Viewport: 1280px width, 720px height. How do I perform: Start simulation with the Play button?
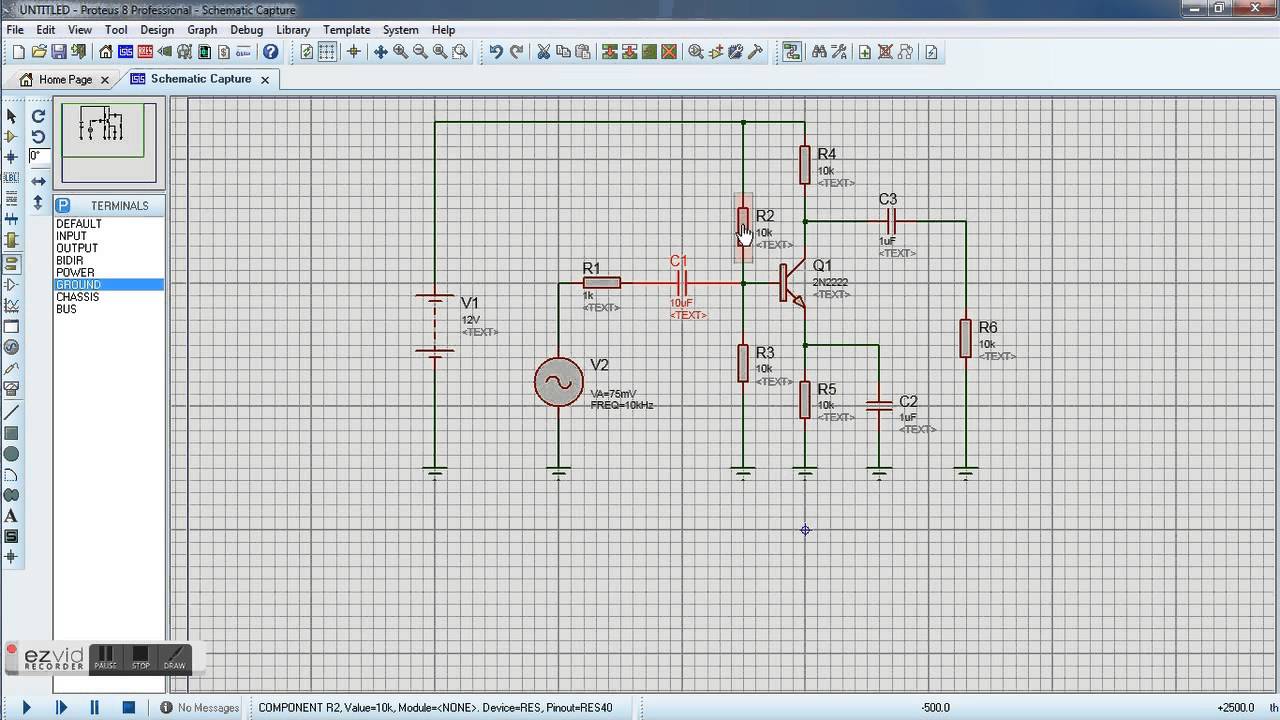point(27,707)
